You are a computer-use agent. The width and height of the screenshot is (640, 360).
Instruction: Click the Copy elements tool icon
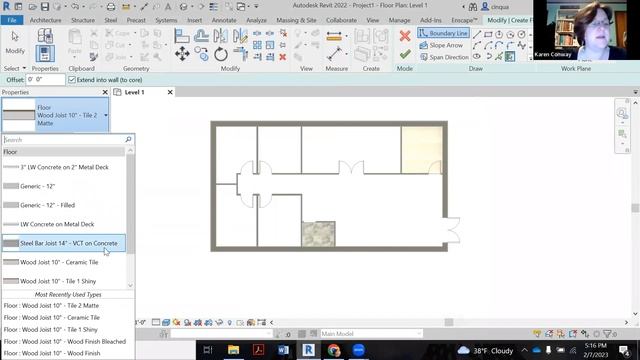(201, 53)
